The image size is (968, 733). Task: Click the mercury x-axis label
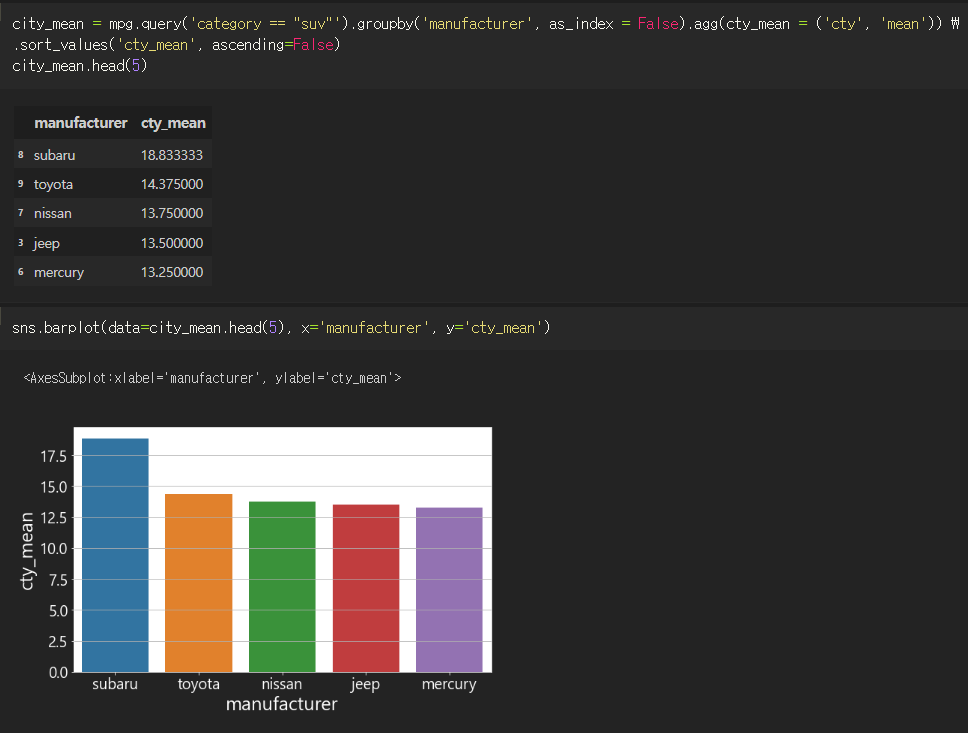coord(449,684)
